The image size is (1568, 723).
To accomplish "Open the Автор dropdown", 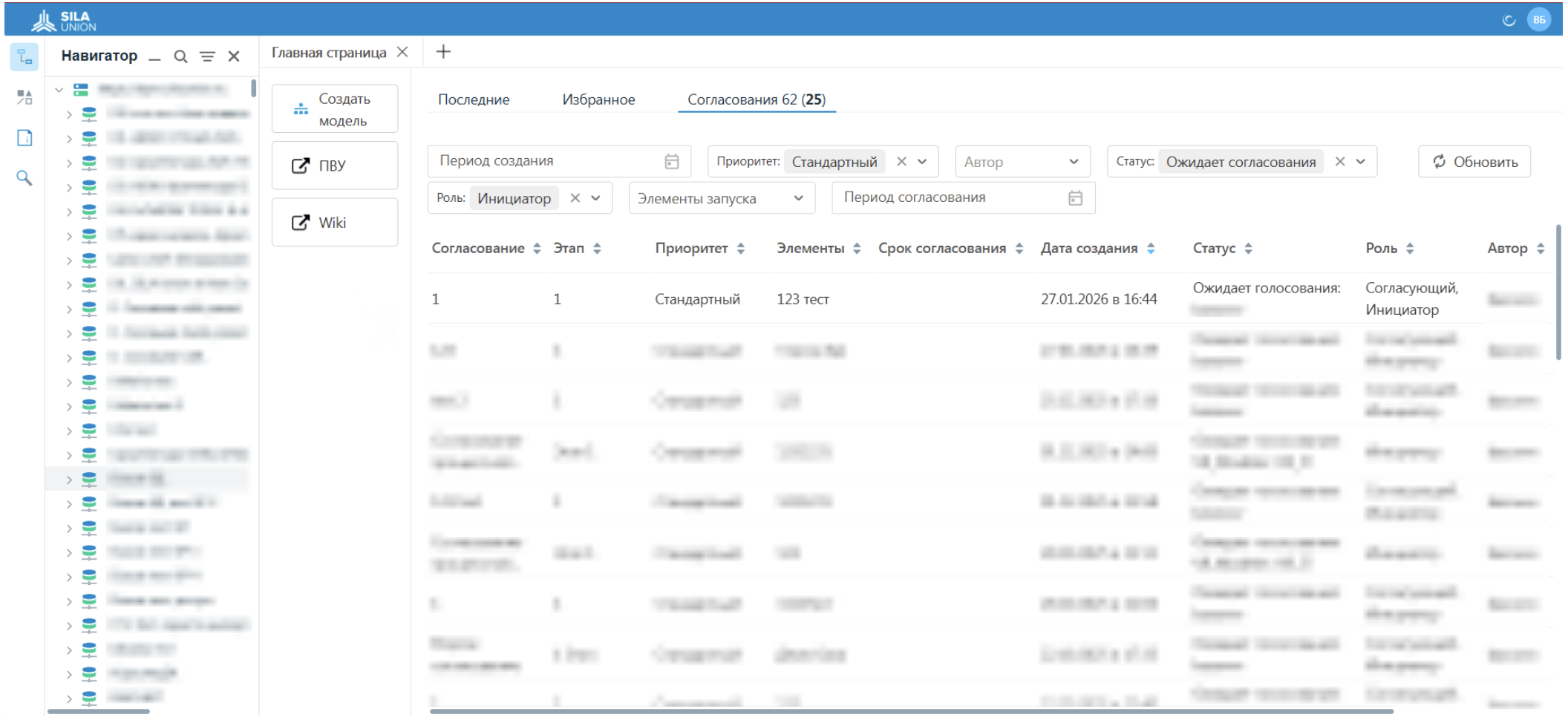I will pyautogui.click(x=1022, y=161).
